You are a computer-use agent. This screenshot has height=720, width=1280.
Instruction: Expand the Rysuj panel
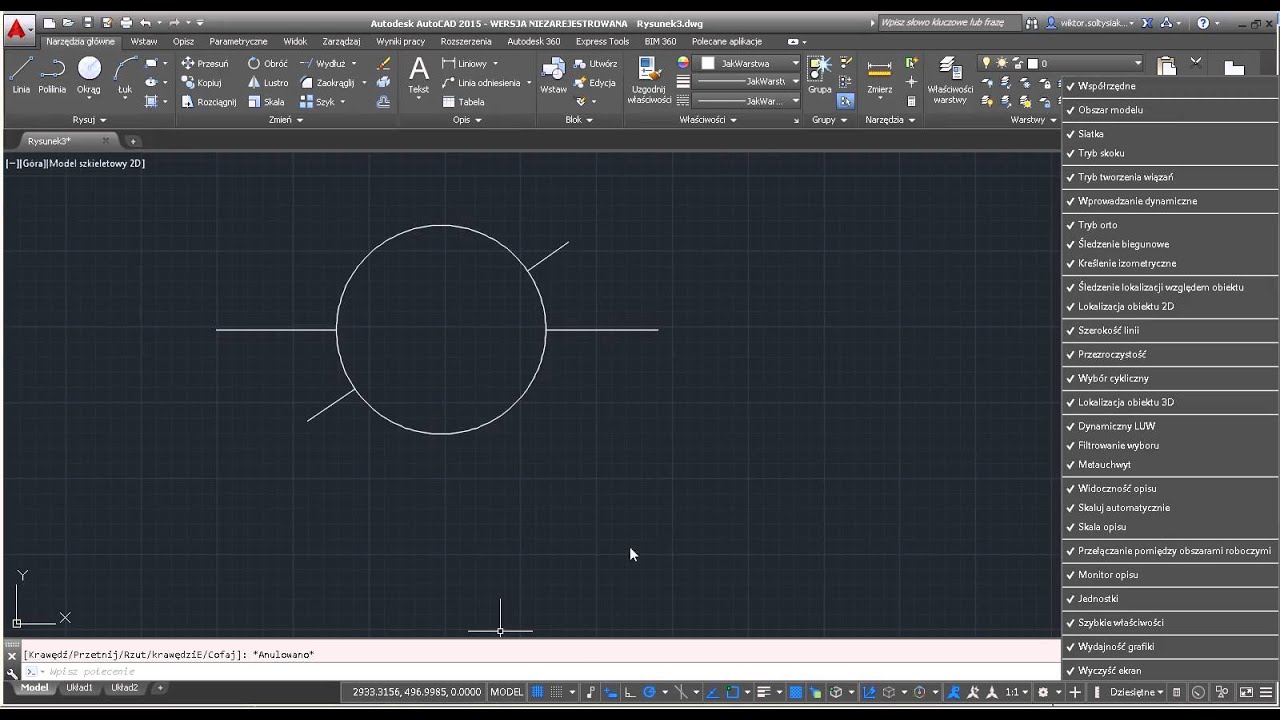pos(89,120)
